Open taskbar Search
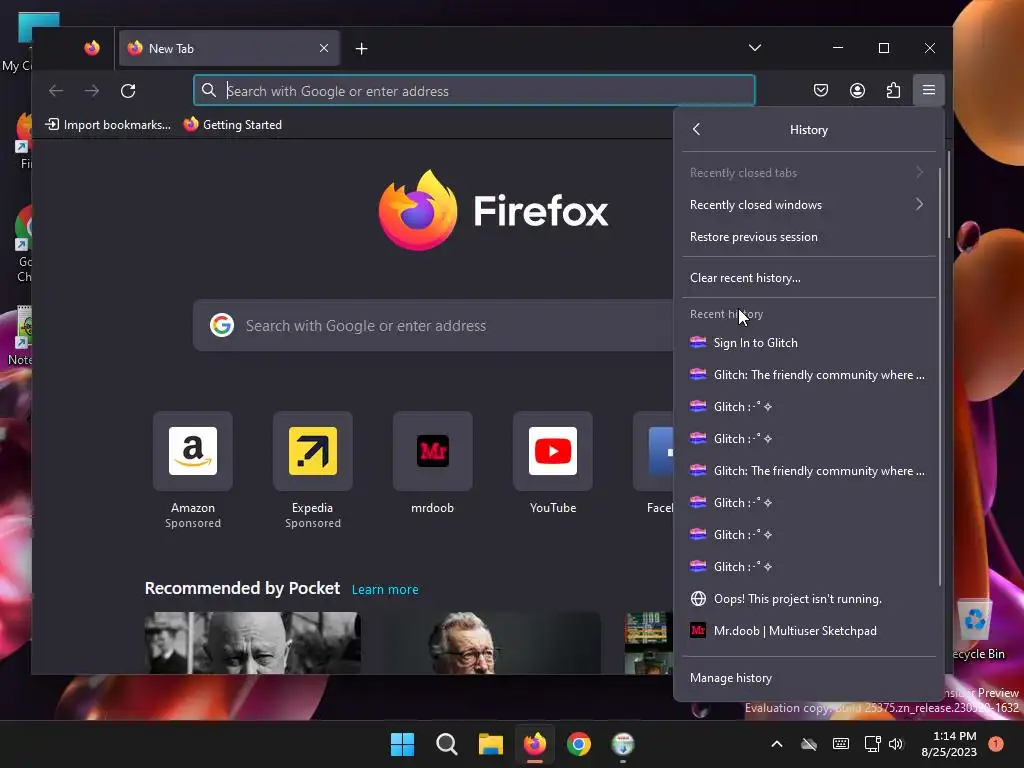This screenshot has width=1024, height=768. pos(447,744)
